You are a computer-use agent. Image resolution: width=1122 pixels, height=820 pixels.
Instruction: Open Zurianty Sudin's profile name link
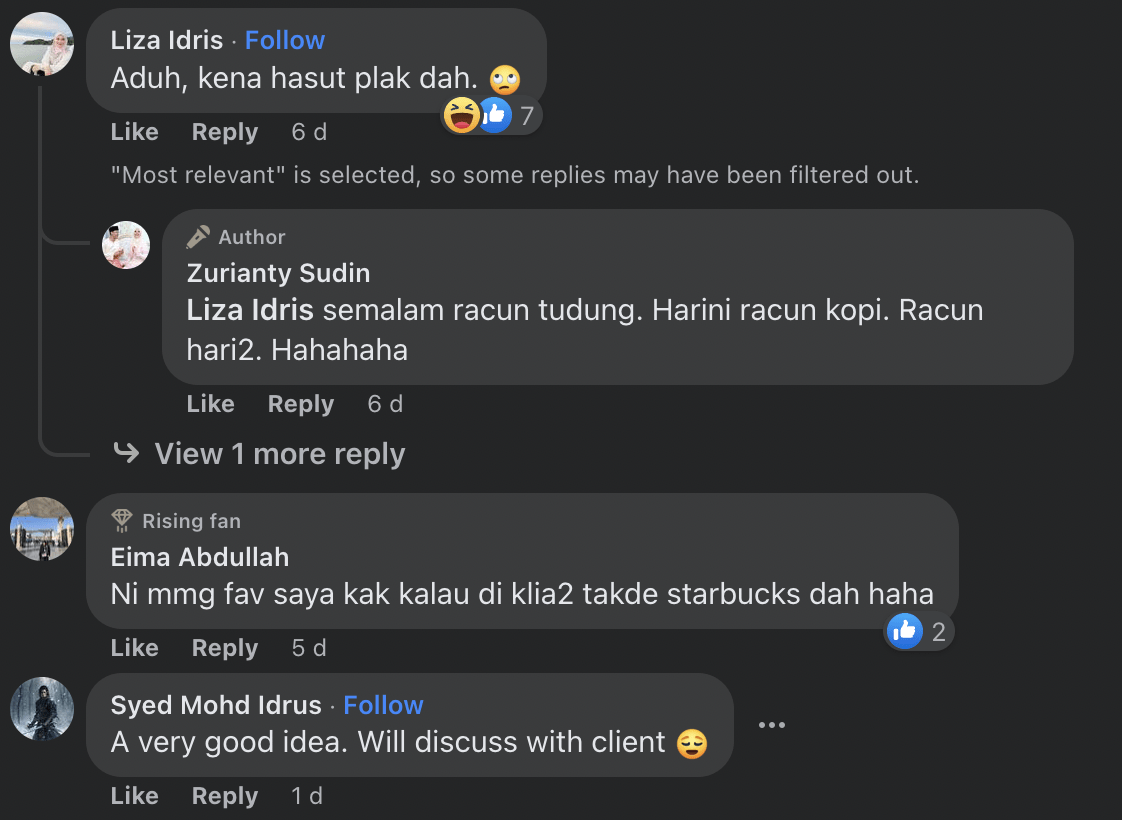point(278,273)
